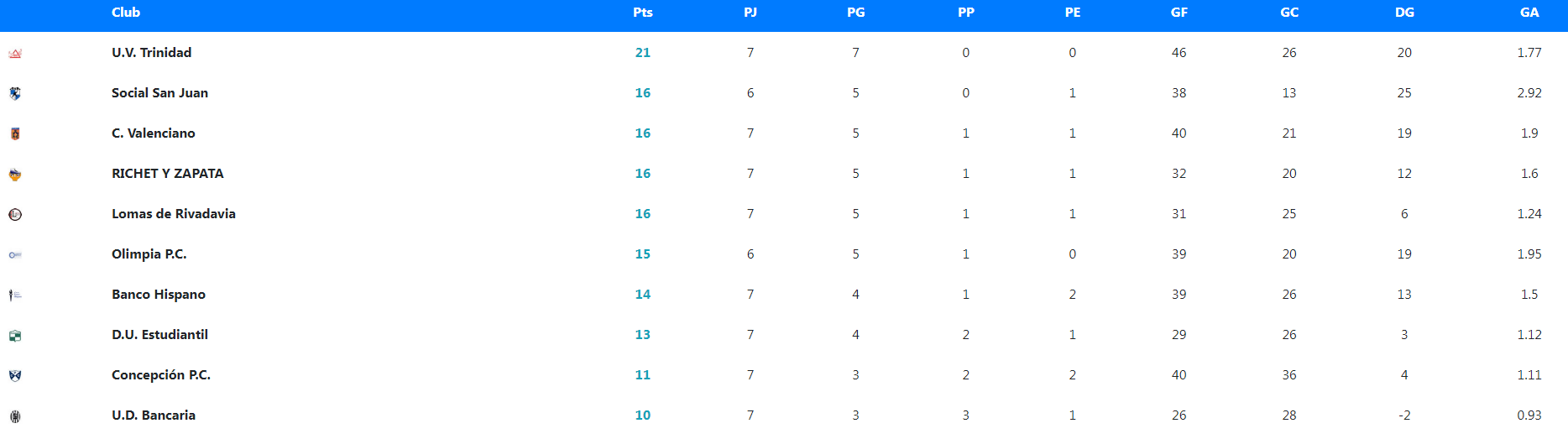The height and width of the screenshot is (439, 1568).
Task: Click the C. Valenciano team logo
Action: coord(15,133)
